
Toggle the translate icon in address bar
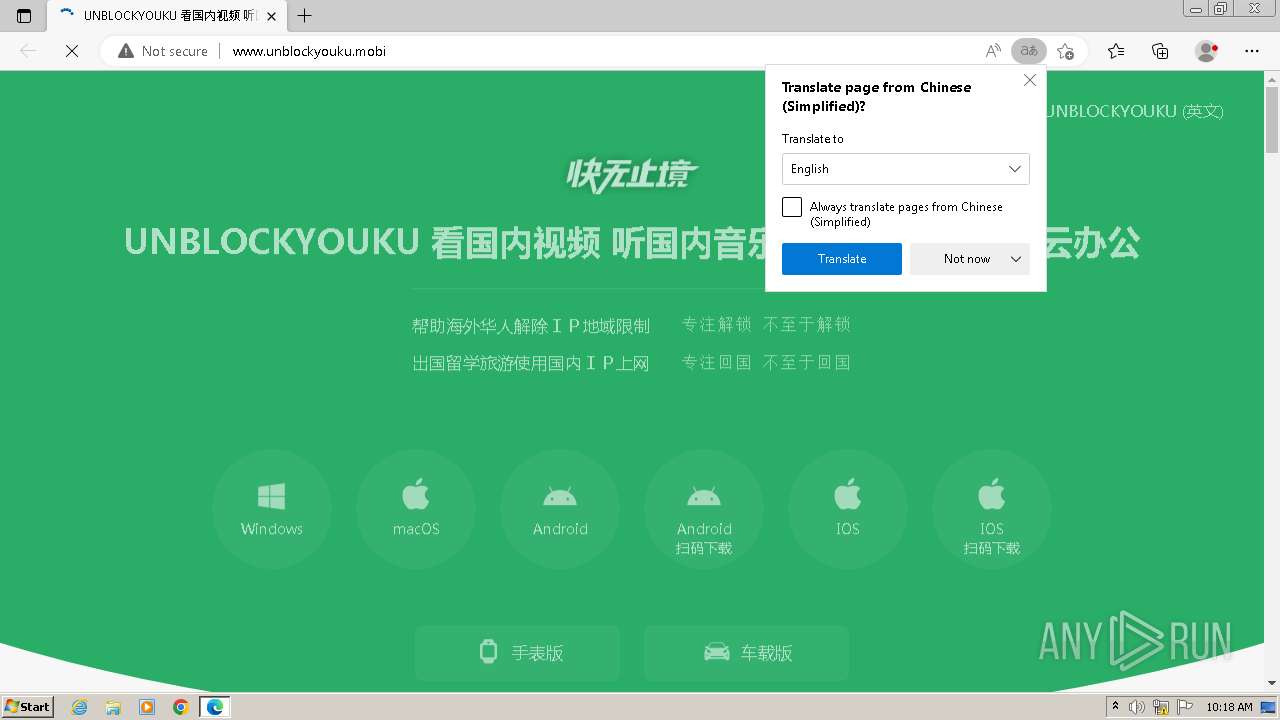(1029, 51)
